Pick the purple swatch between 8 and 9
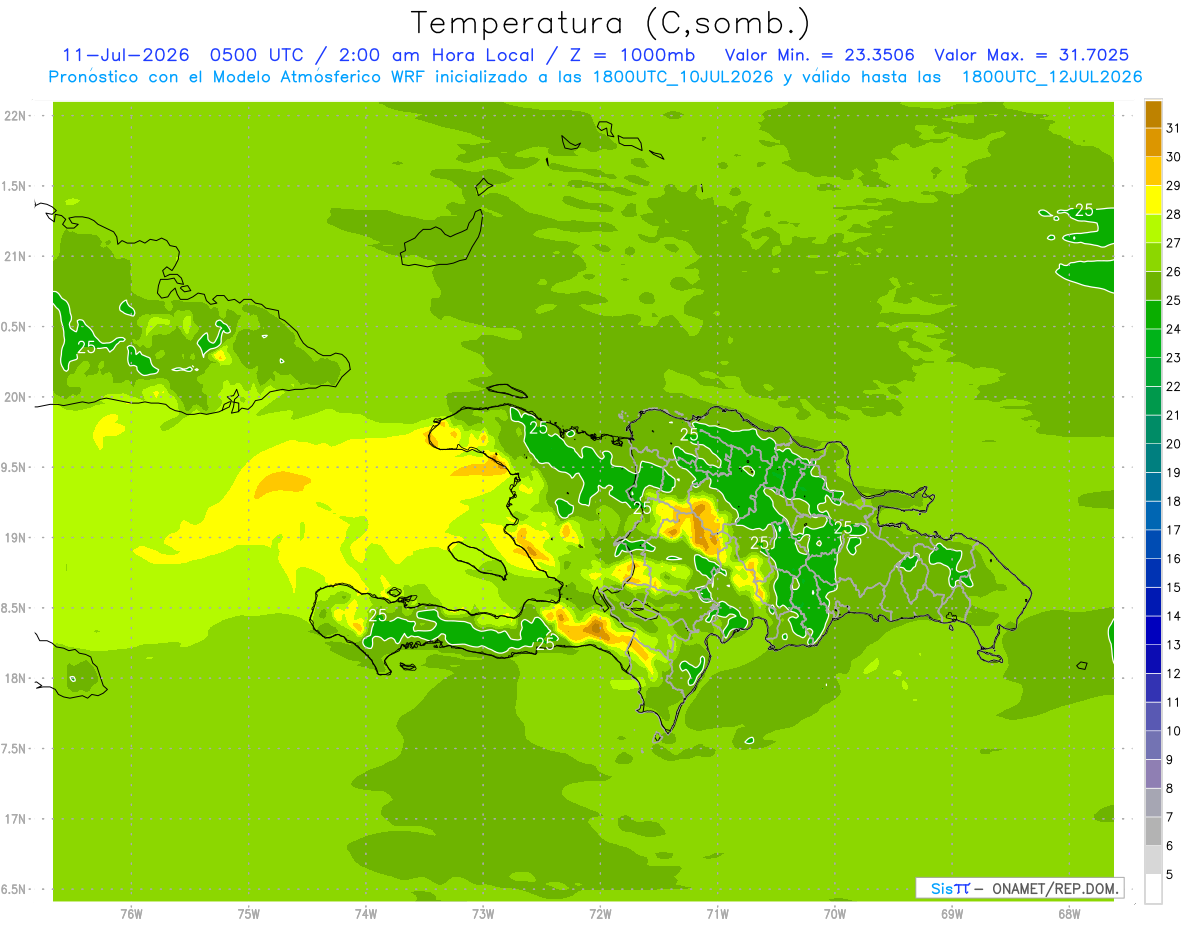Screen dimensions: 1200x927 point(1153,774)
